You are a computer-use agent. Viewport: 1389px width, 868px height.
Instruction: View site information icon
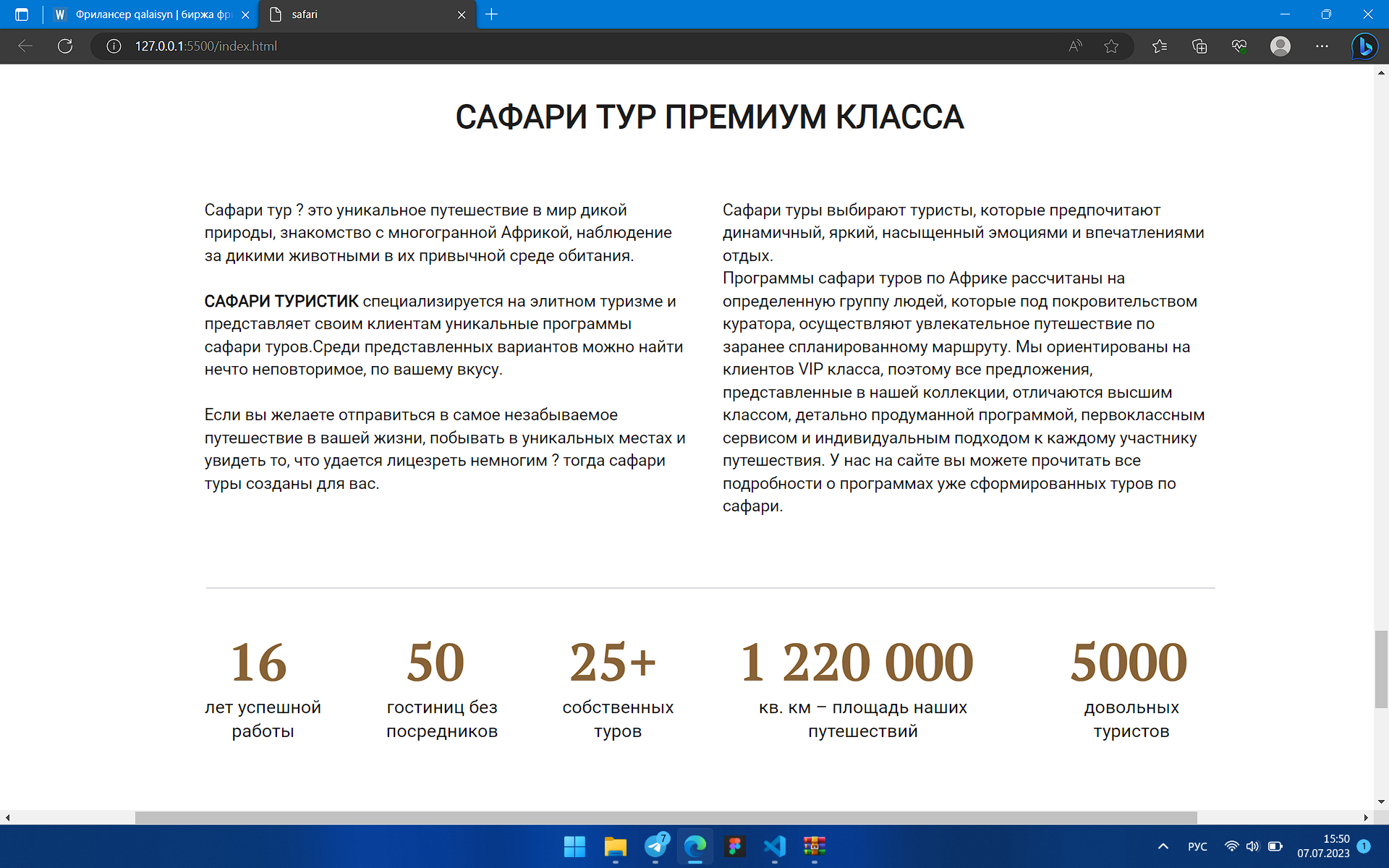click(x=114, y=46)
